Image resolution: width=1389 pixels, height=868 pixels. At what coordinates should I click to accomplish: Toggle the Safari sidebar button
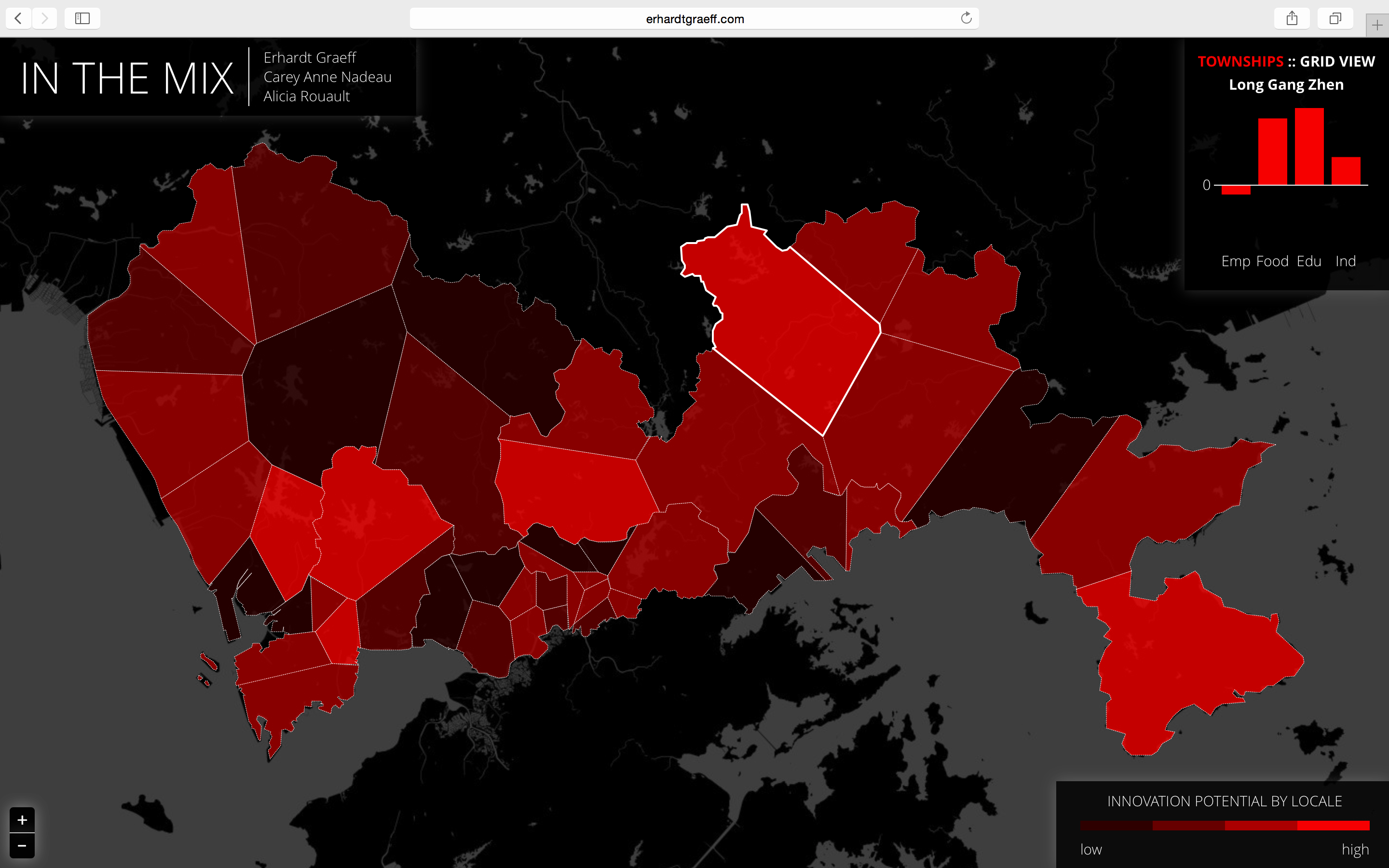pos(82,18)
